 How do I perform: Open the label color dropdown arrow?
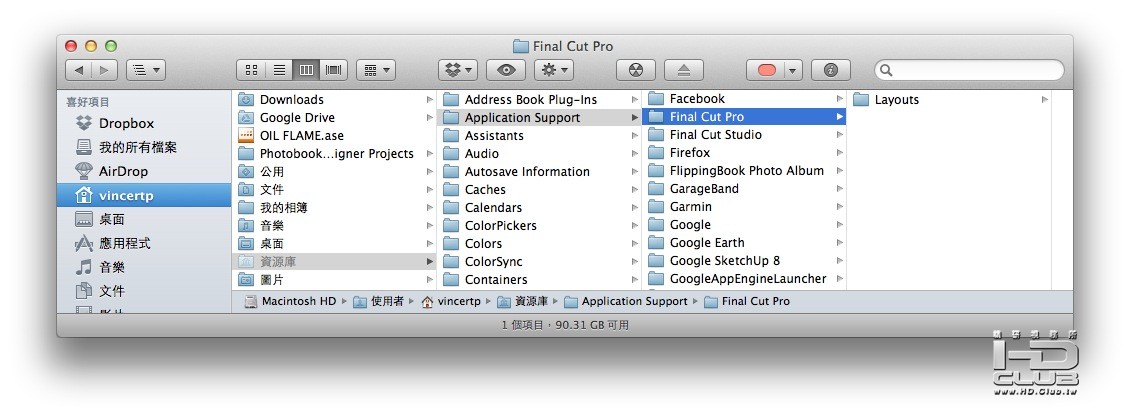coord(793,70)
